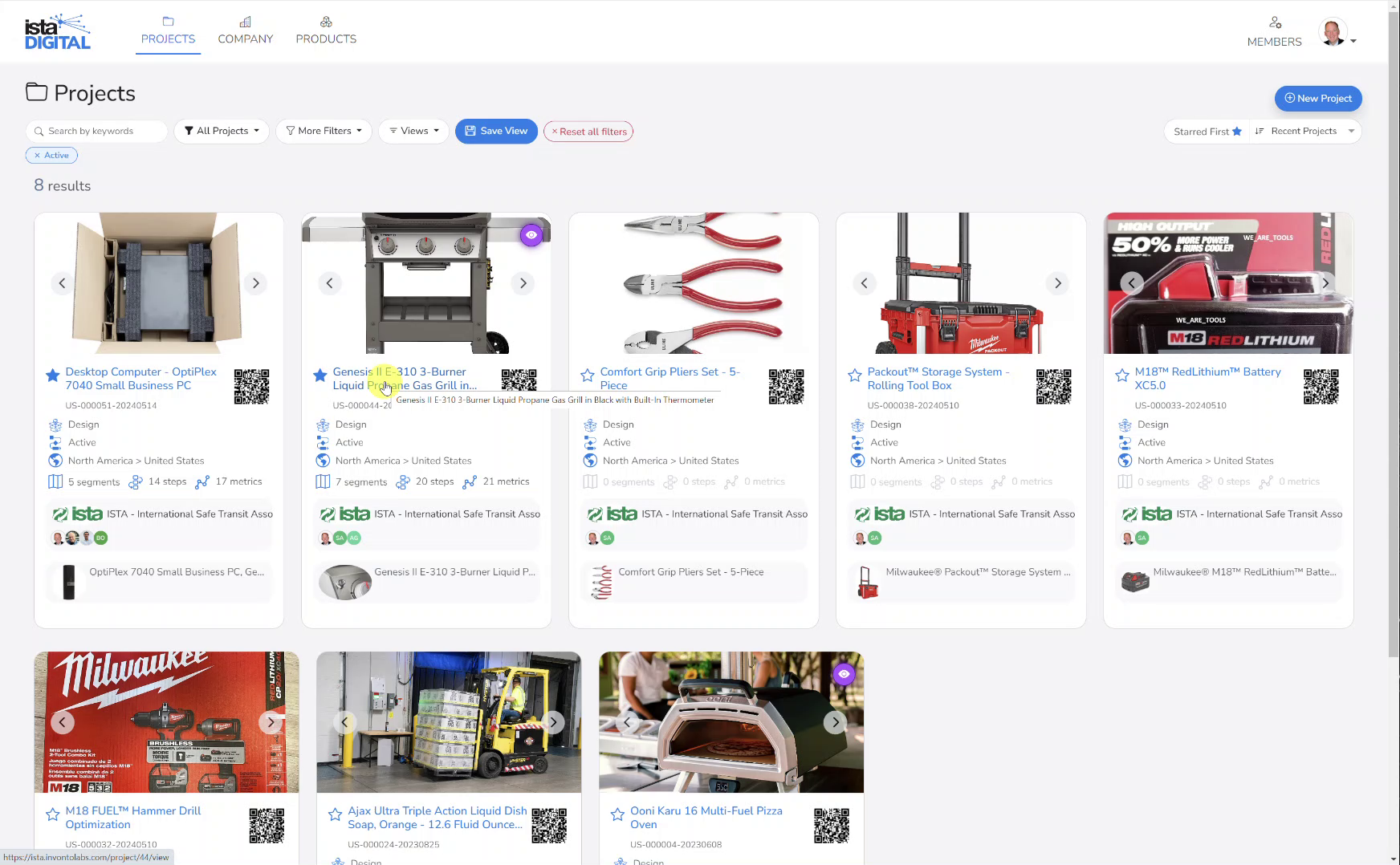Unstar the Desktop Computer OptiPlex project
The height and width of the screenshot is (865, 1400).
53,375
